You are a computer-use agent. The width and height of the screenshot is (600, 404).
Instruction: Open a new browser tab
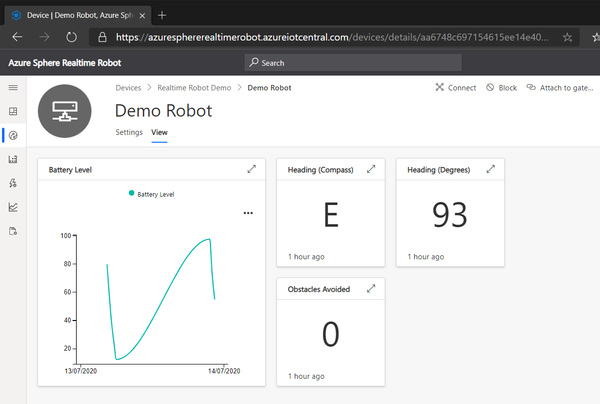coord(162,15)
